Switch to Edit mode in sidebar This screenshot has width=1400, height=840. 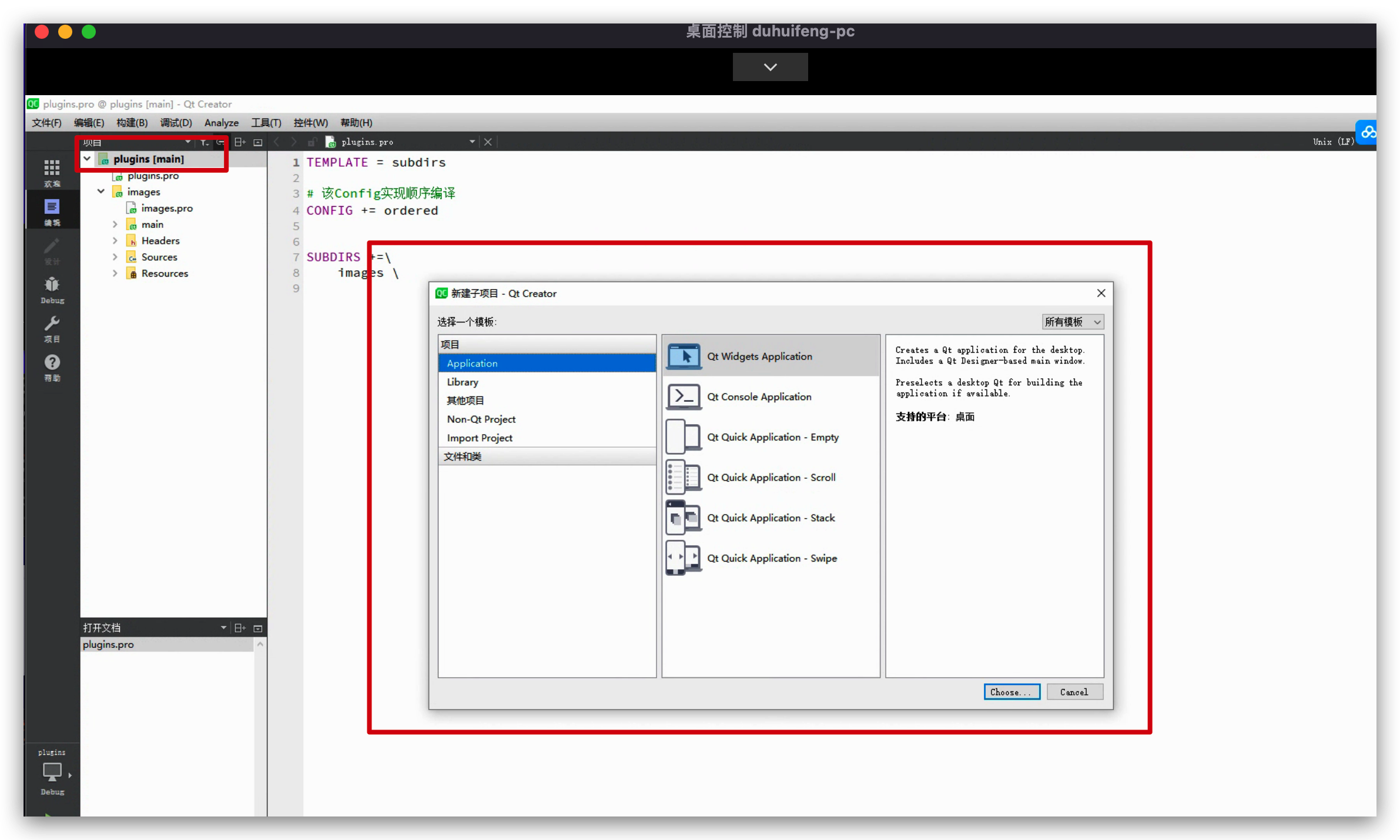(x=52, y=212)
